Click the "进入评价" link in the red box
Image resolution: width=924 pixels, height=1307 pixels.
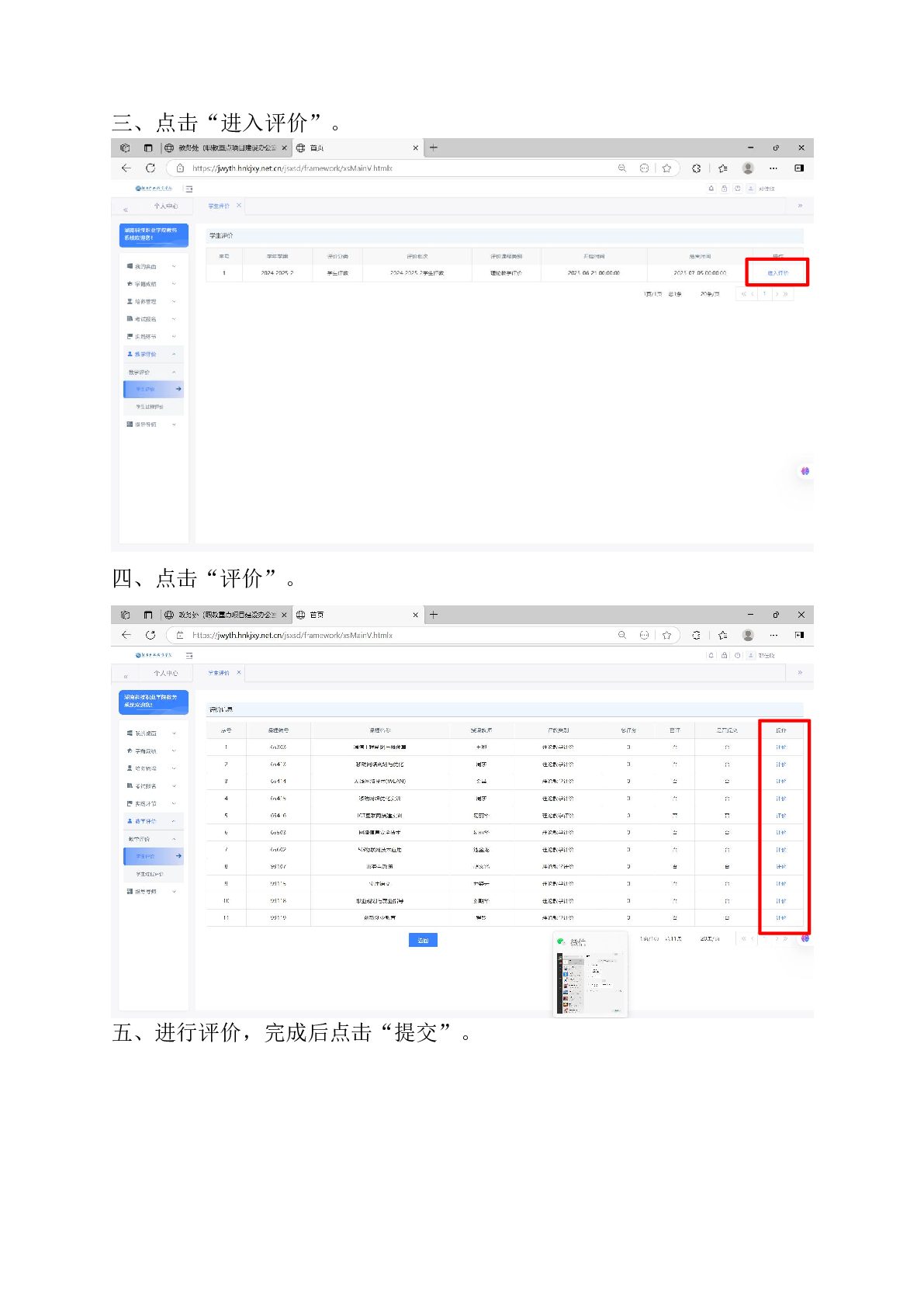coord(777,273)
